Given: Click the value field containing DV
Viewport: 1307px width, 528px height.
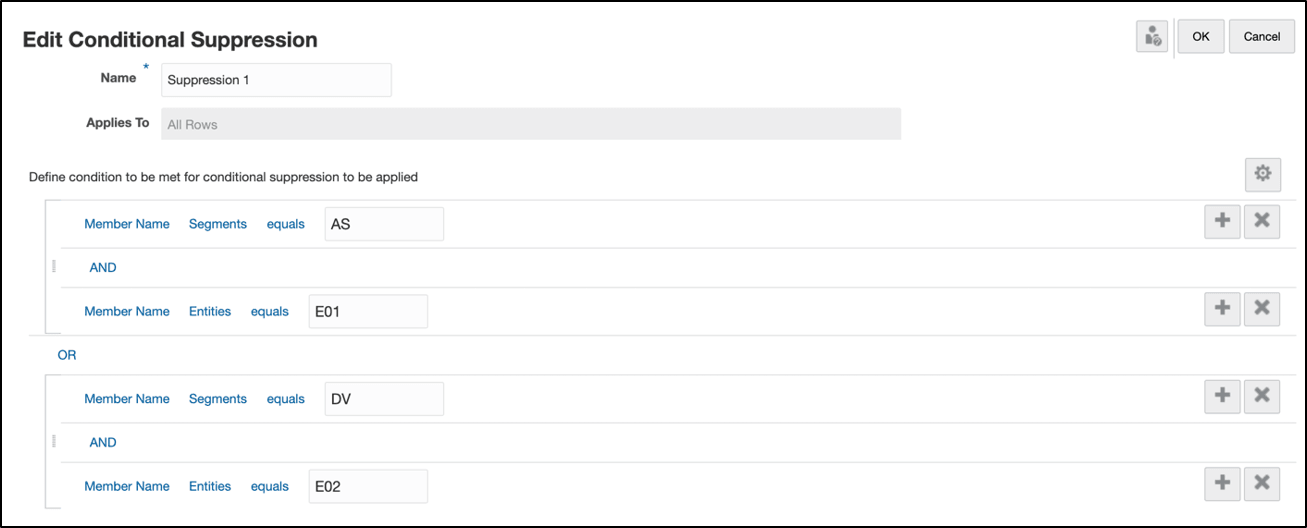Looking at the screenshot, I should pyautogui.click(x=384, y=399).
